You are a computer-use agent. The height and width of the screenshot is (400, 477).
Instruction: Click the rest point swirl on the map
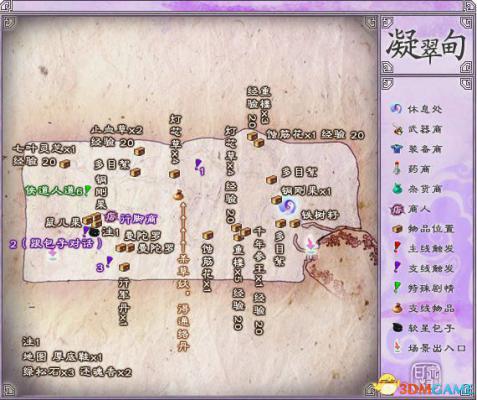(287, 206)
